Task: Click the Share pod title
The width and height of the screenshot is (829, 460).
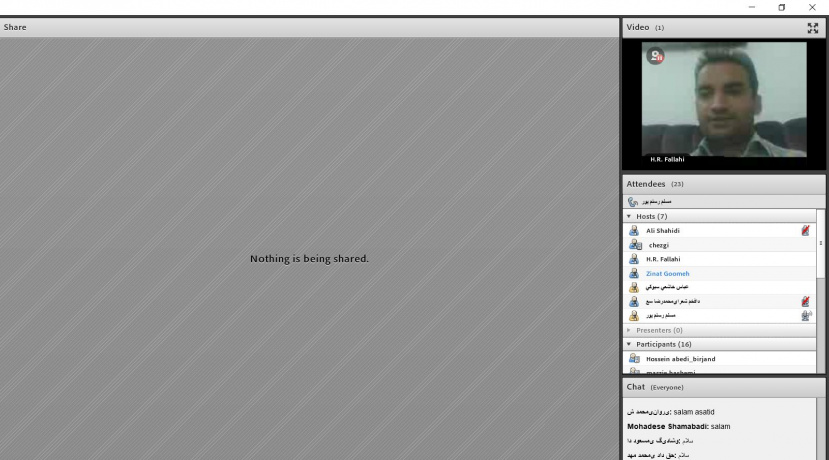Action: pyautogui.click(x=15, y=27)
